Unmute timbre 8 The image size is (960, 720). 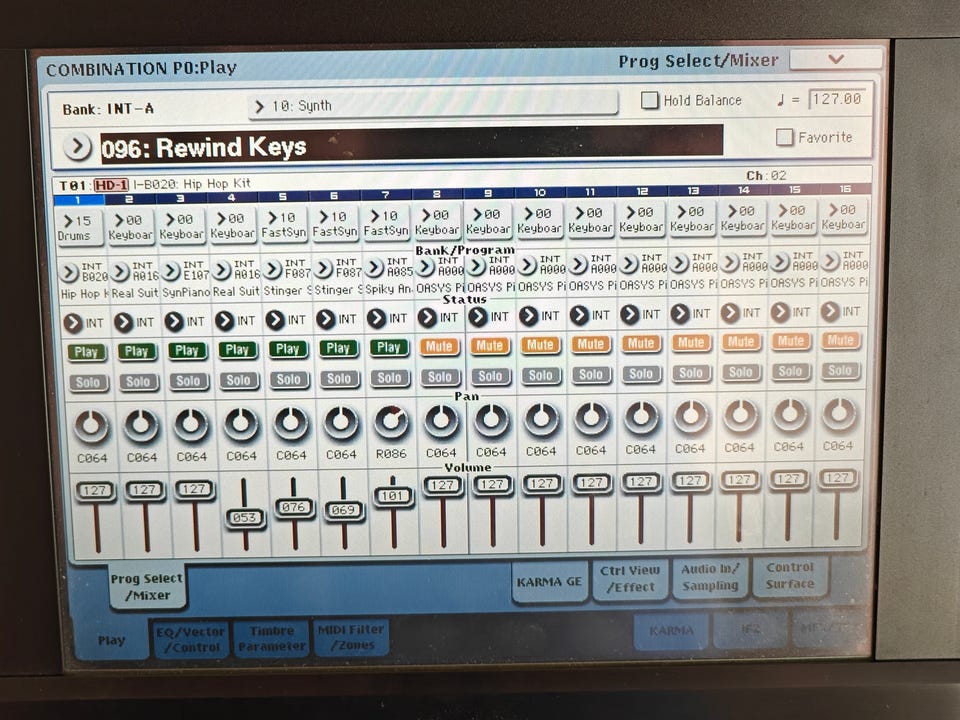[x=439, y=347]
